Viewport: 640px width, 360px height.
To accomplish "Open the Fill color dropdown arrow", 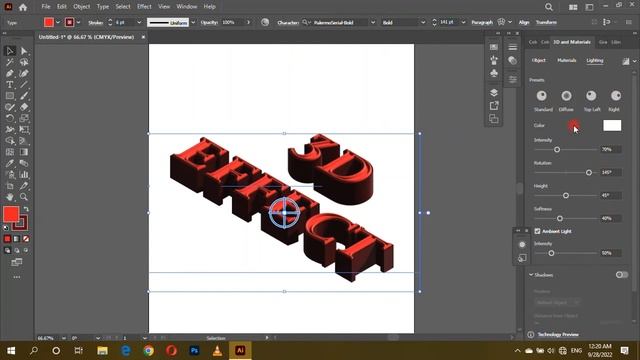I will (x=58, y=22).
